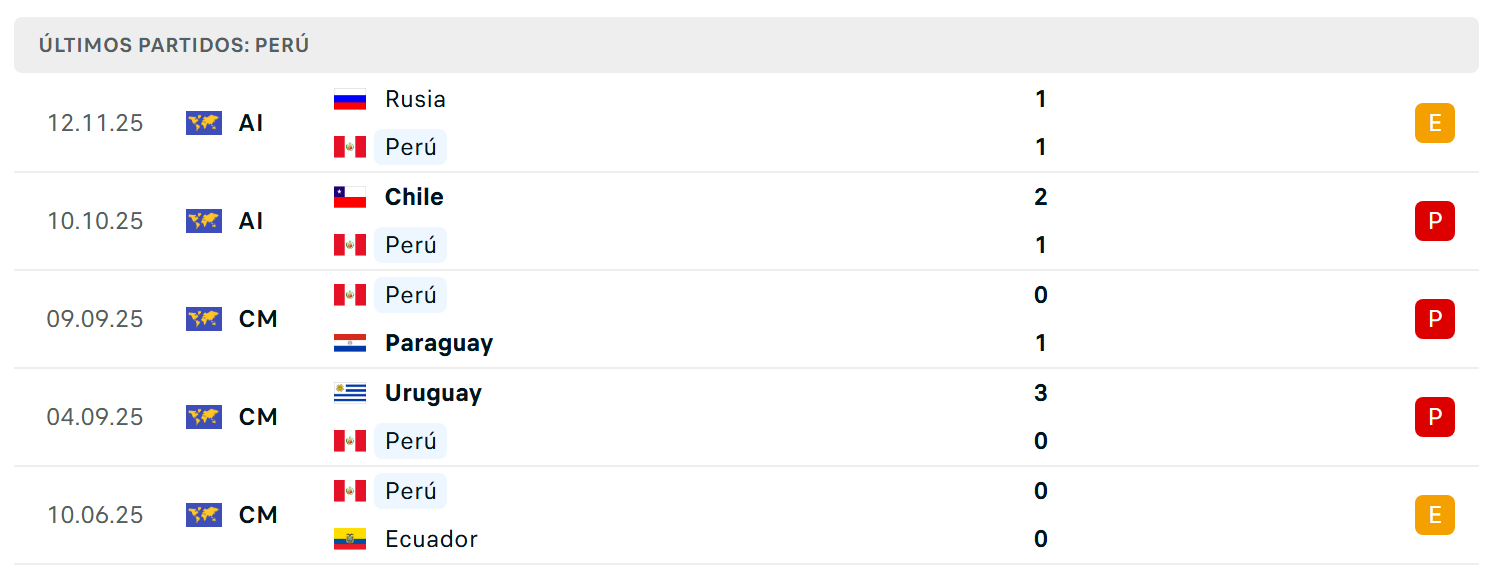
Task: Click the orange E badge for Ecuador match
Action: (1434, 515)
